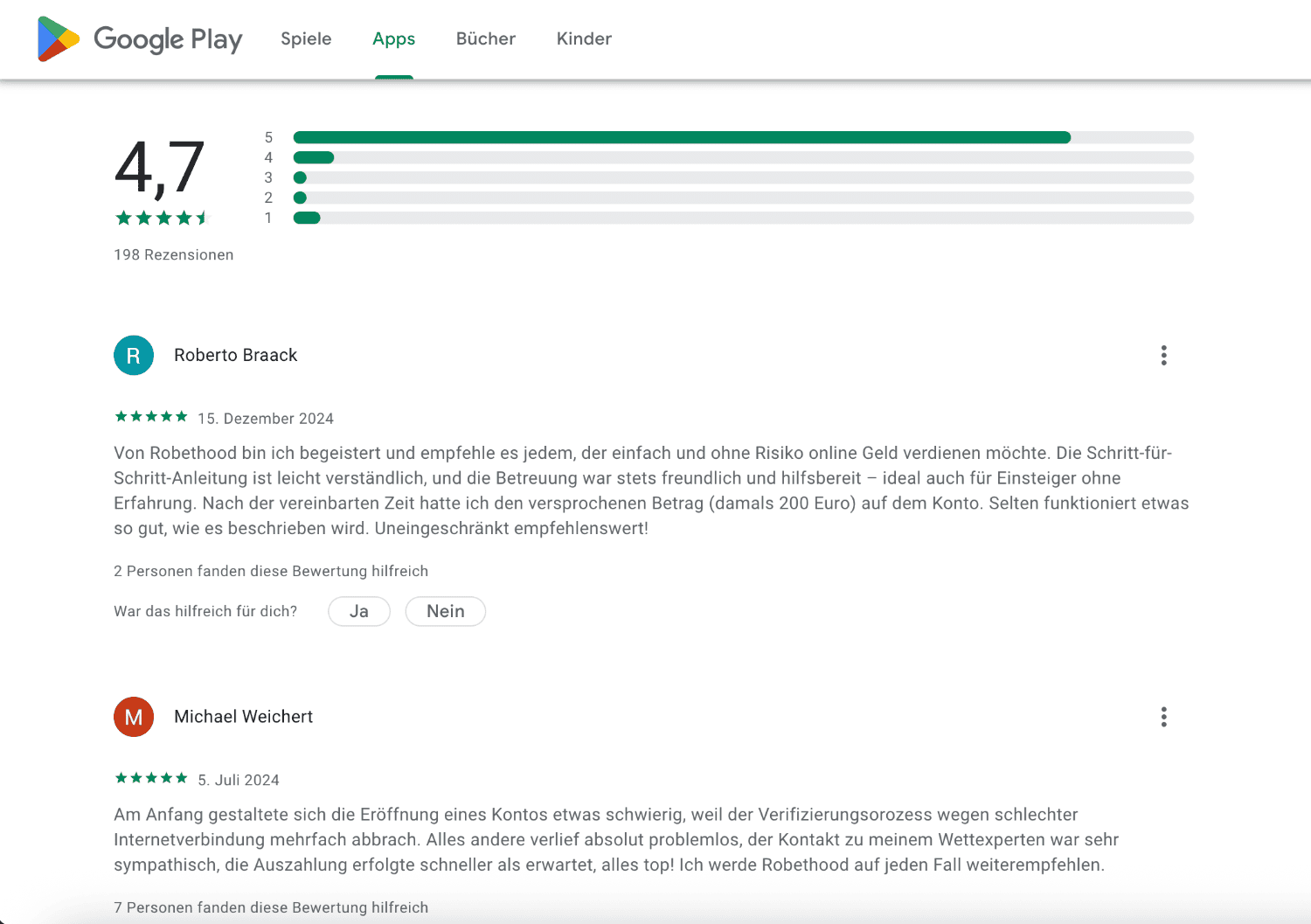1311x924 pixels.
Task: Click the Google Play wordmark text
Action: coord(168,39)
